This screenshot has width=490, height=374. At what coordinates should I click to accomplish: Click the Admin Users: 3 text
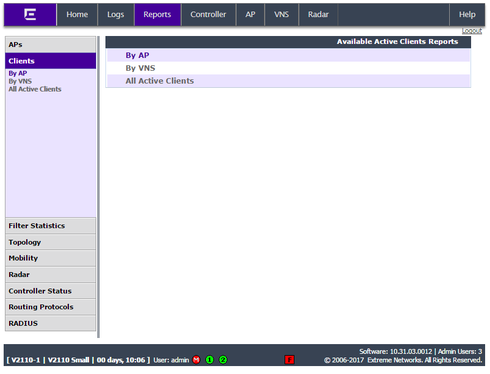460,351
